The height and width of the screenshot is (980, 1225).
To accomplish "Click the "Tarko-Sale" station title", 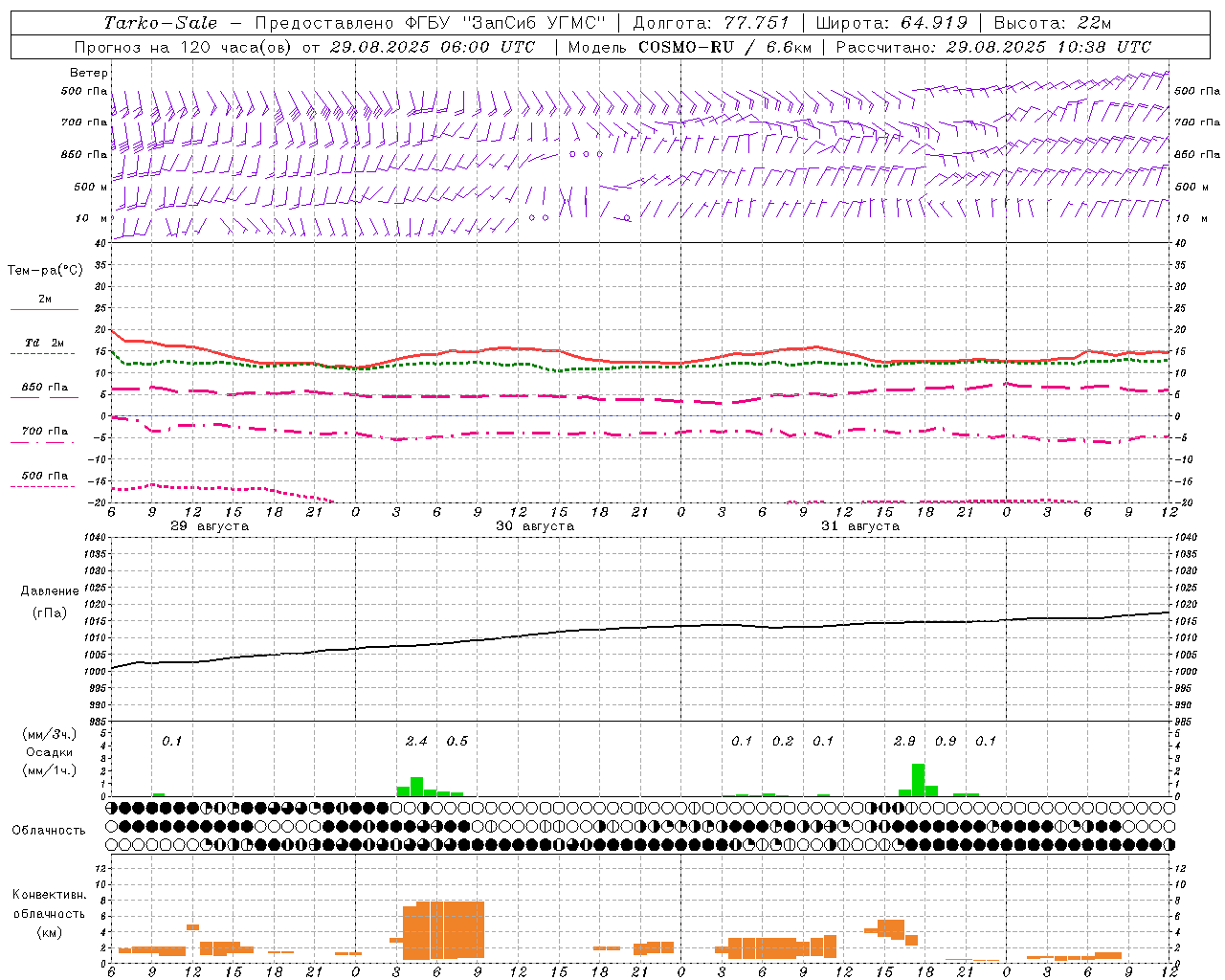I will [x=161, y=23].
